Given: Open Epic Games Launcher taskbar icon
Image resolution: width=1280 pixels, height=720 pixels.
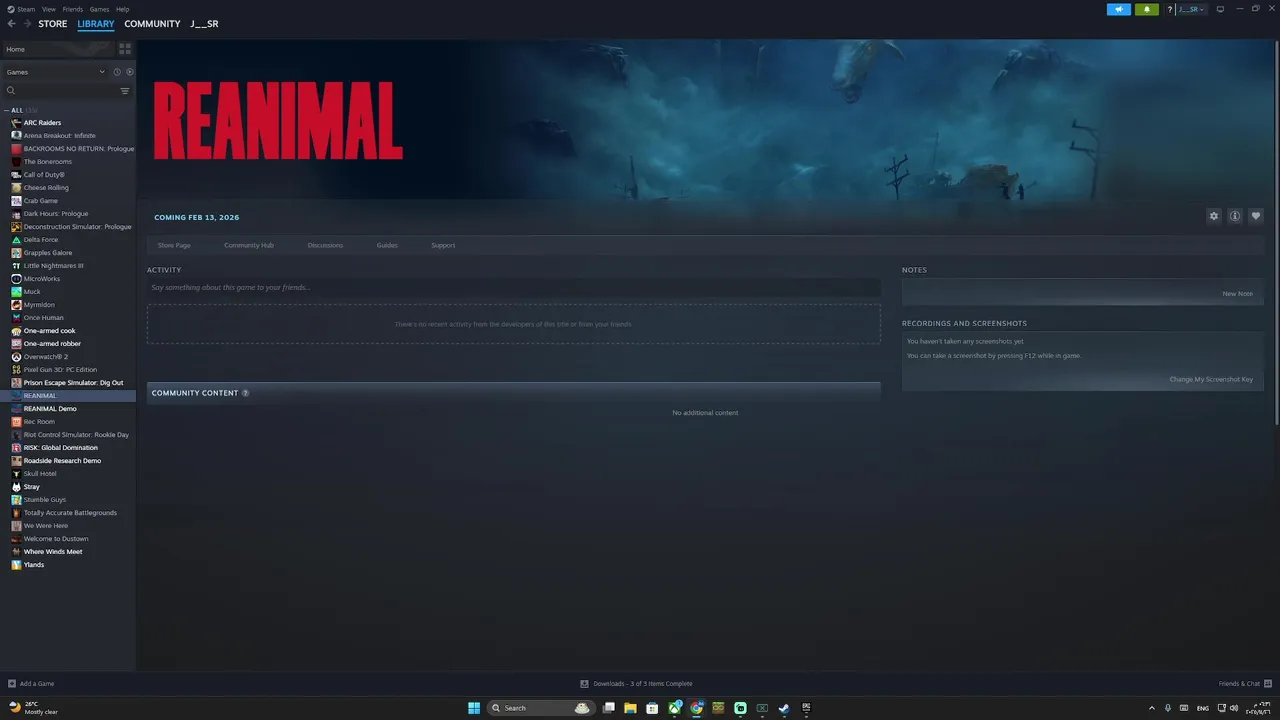Looking at the screenshot, I should [x=806, y=708].
